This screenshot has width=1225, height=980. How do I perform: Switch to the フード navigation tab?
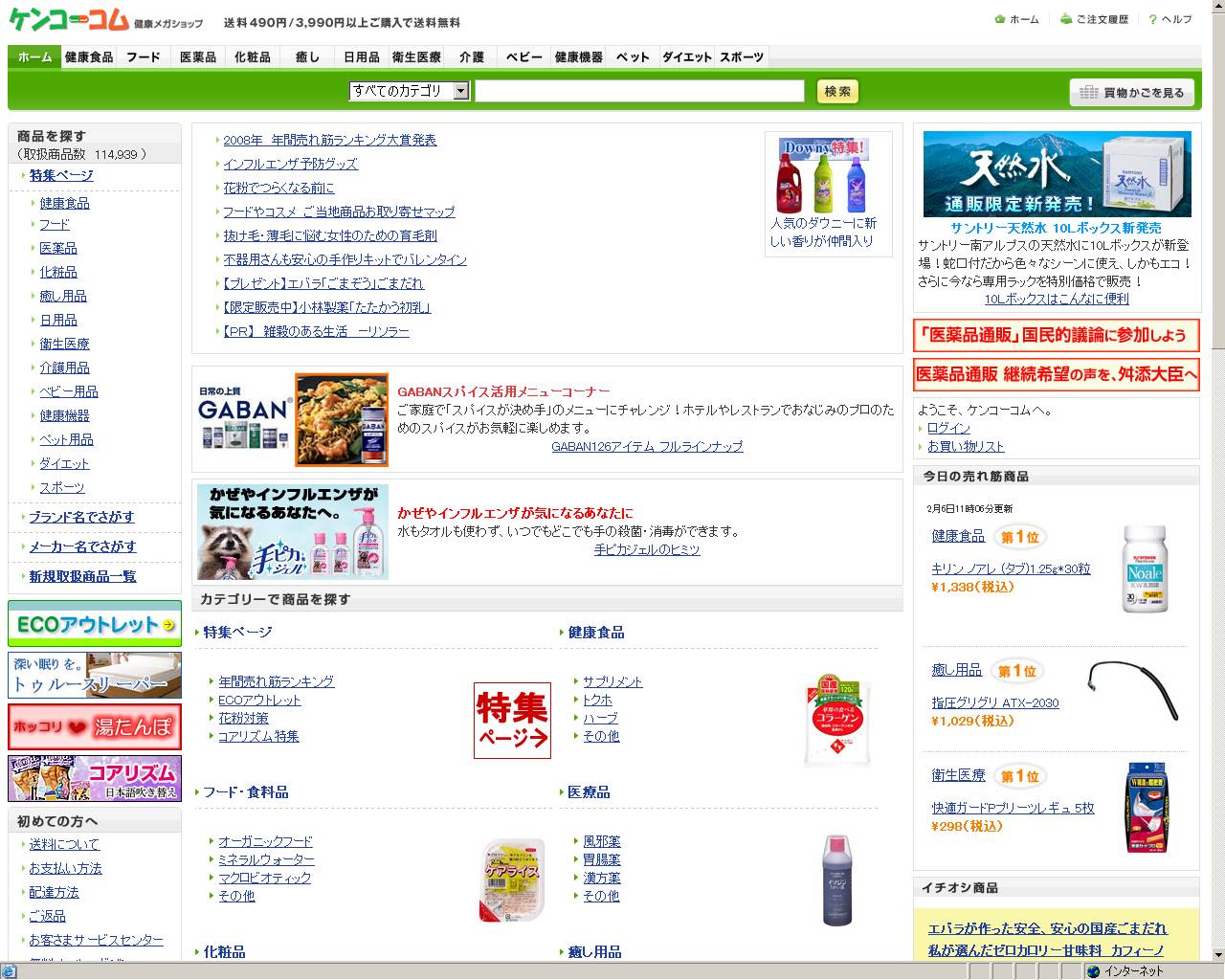(144, 57)
